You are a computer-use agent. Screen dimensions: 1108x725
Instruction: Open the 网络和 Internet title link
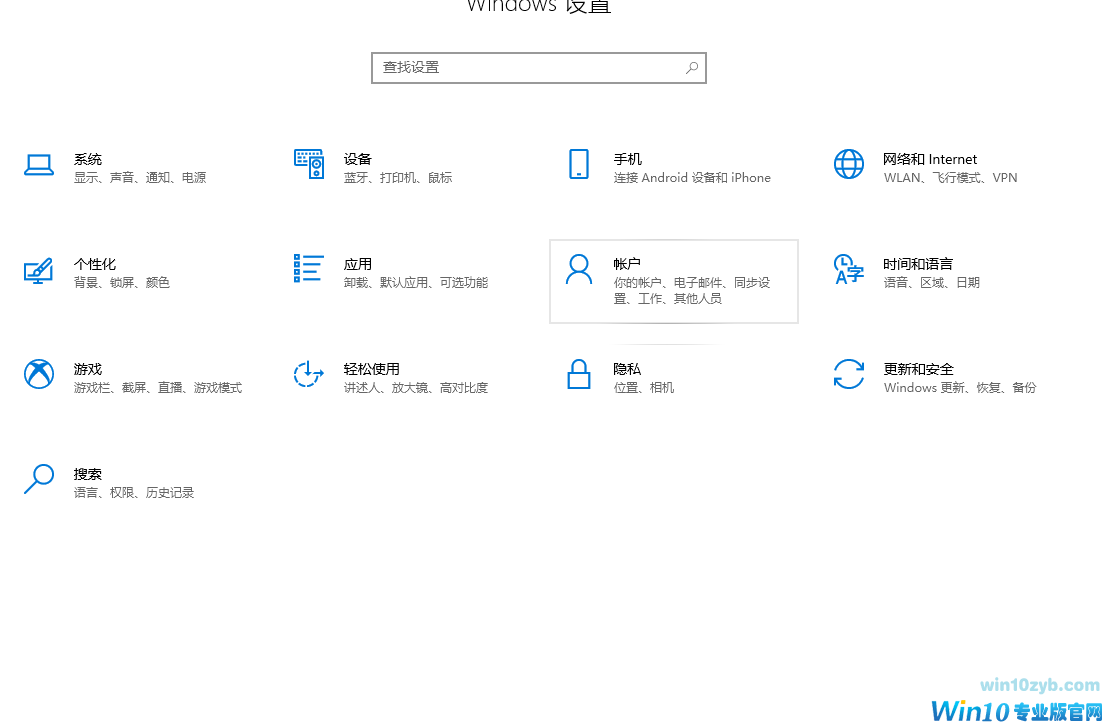click(x=929, y=159)
